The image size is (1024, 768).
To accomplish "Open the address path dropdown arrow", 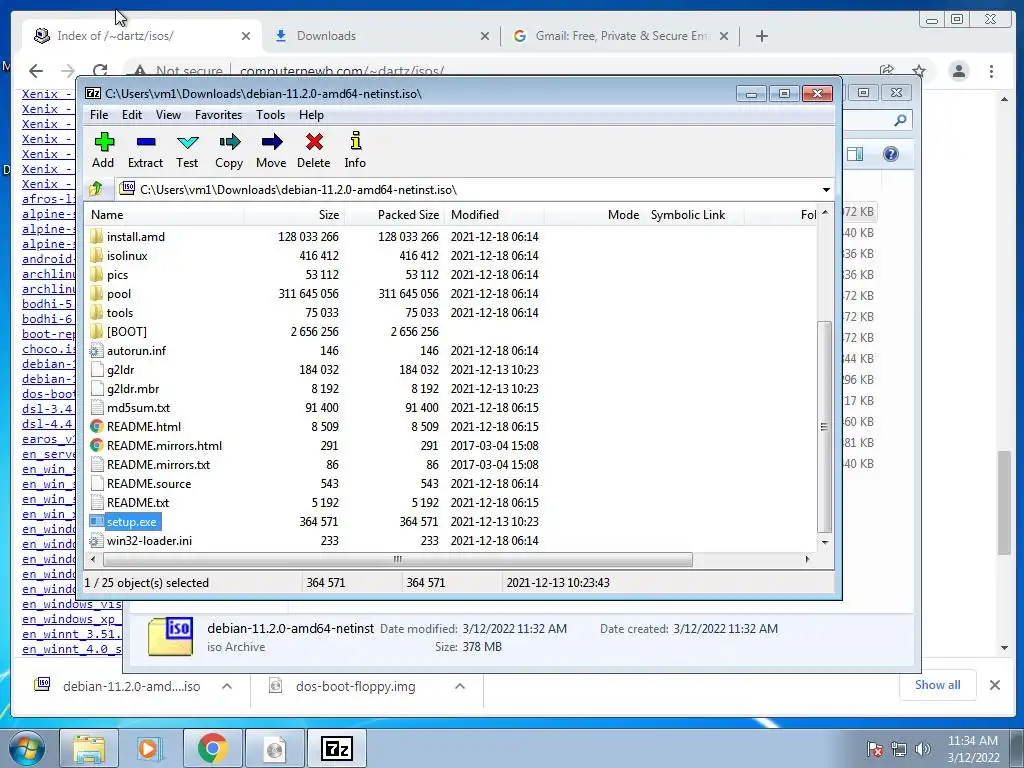I will pos(826,190).
